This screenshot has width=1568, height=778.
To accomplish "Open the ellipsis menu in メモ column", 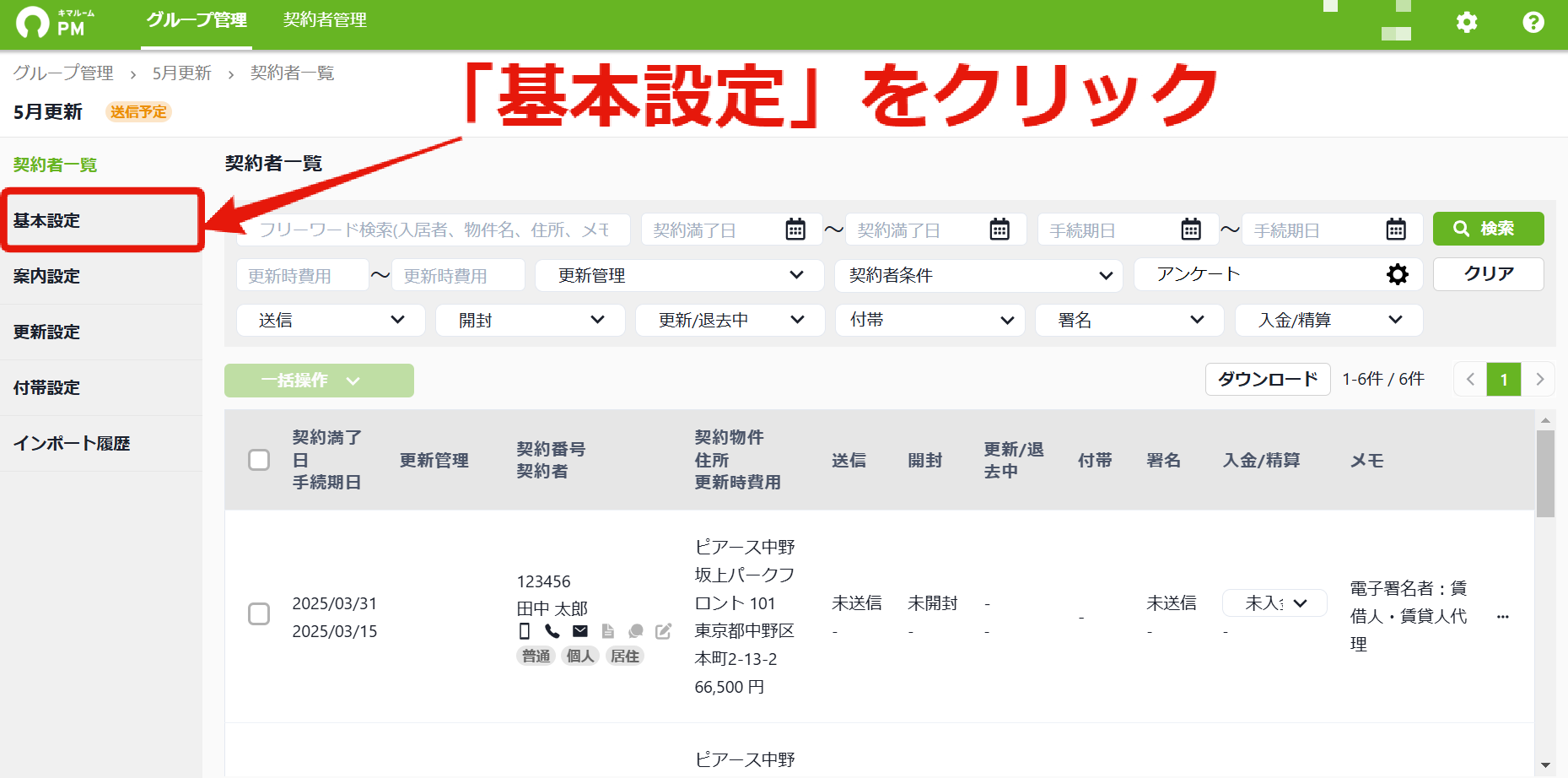I will (x=1502, y=617).
